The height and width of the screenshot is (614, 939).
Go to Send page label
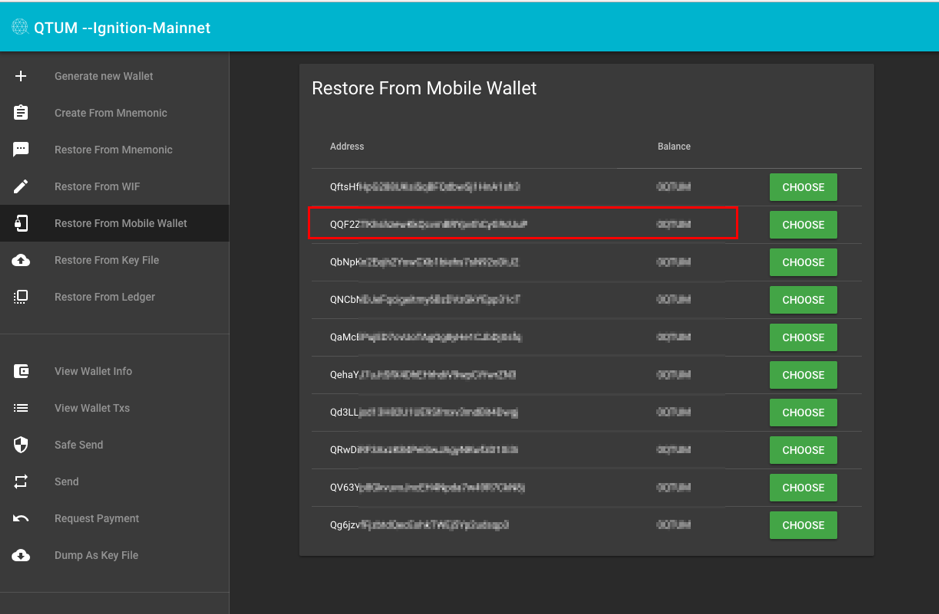pyautogui.click(x=66, y=482)
